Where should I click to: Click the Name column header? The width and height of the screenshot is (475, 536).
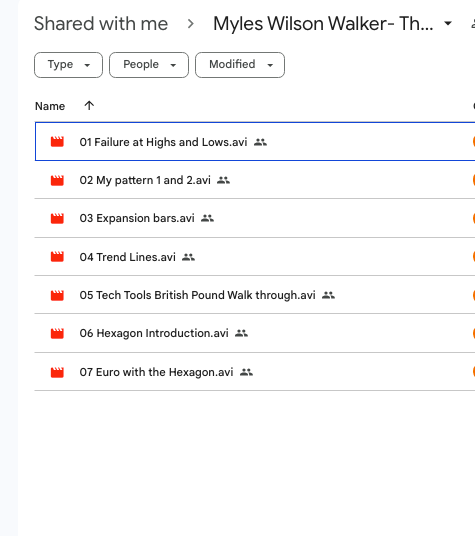pos(50,106)
